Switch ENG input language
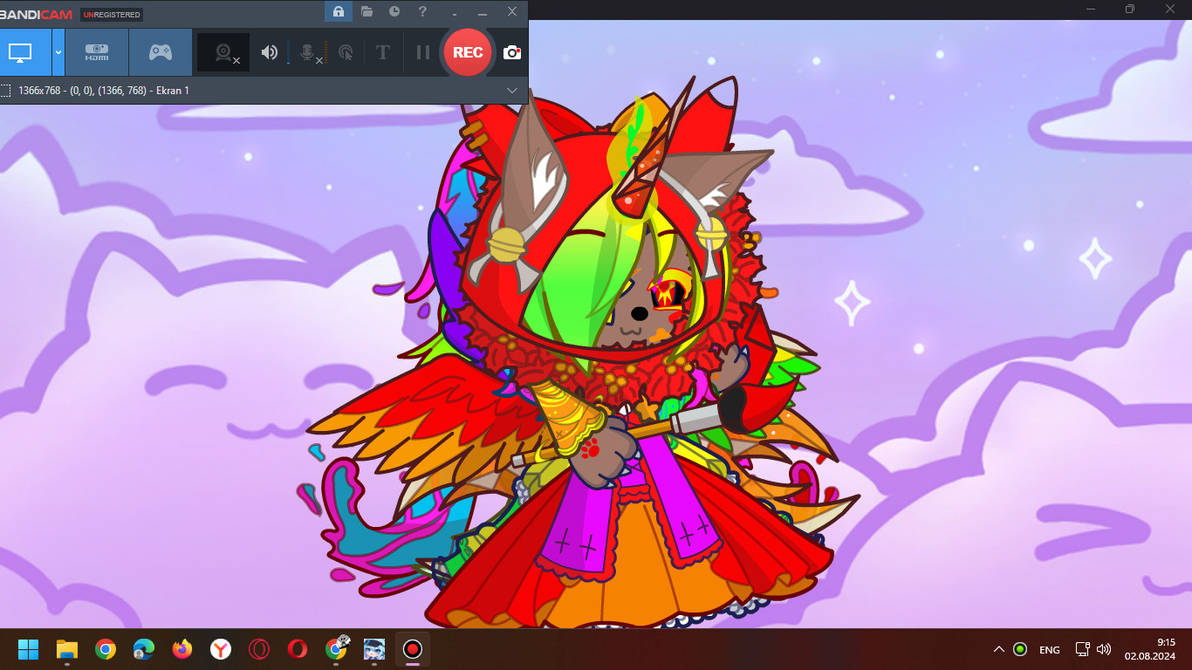The image size is (1192, 670). pos(1050,650)
